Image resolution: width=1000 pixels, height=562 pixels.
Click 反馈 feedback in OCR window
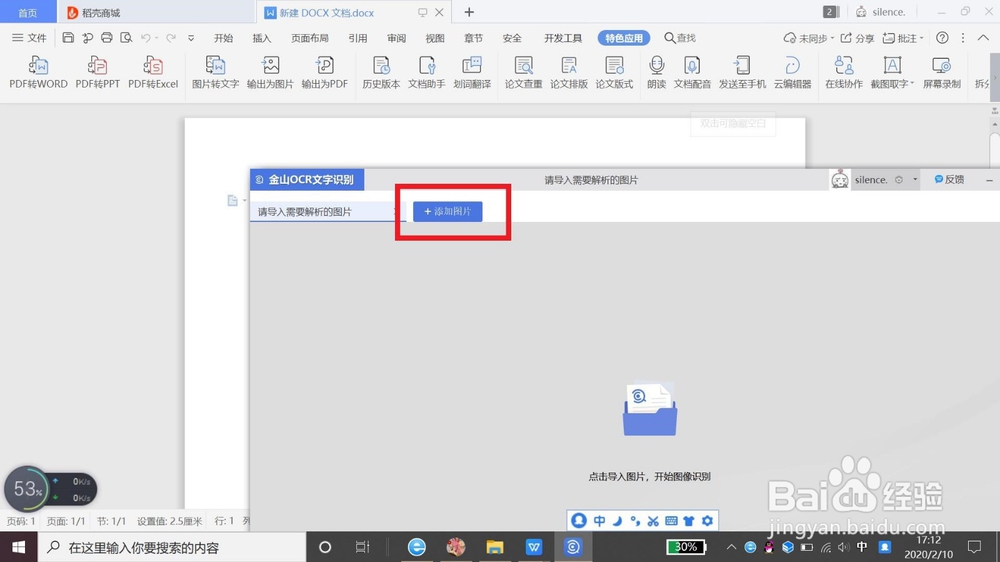[x=949, y=180]
